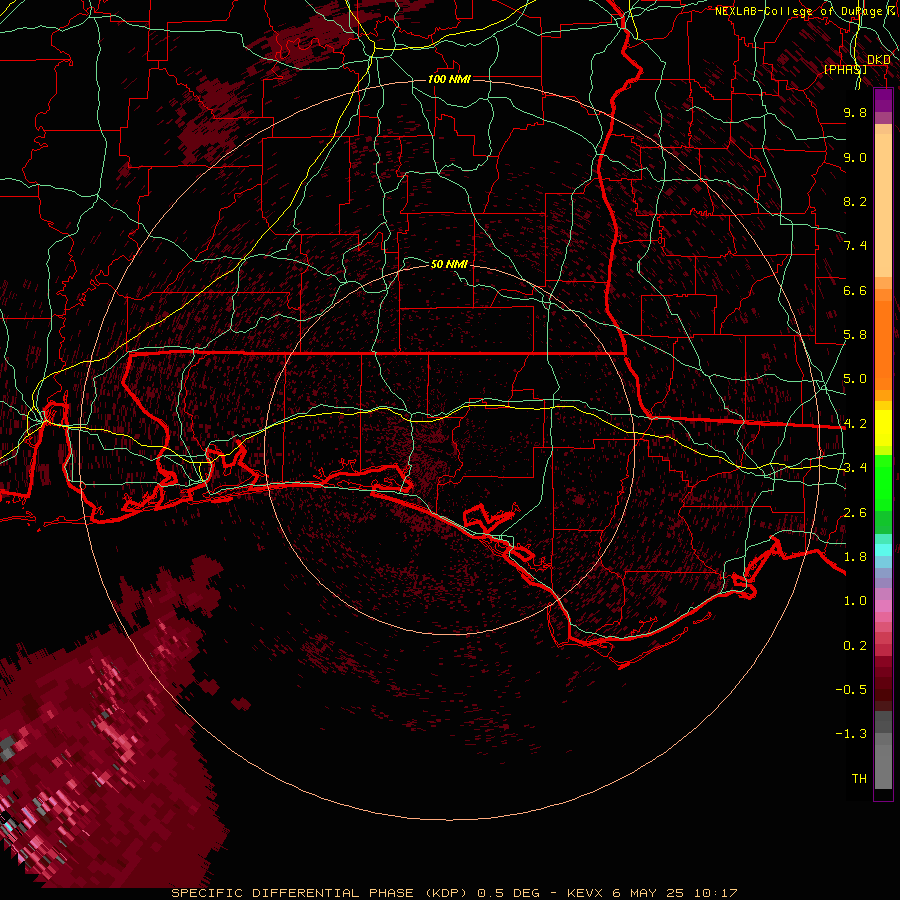The width and height of the screenshot is (900, 900).
Task: Click the 1.0 value on color scale
Action: click(x=855, y=601)
